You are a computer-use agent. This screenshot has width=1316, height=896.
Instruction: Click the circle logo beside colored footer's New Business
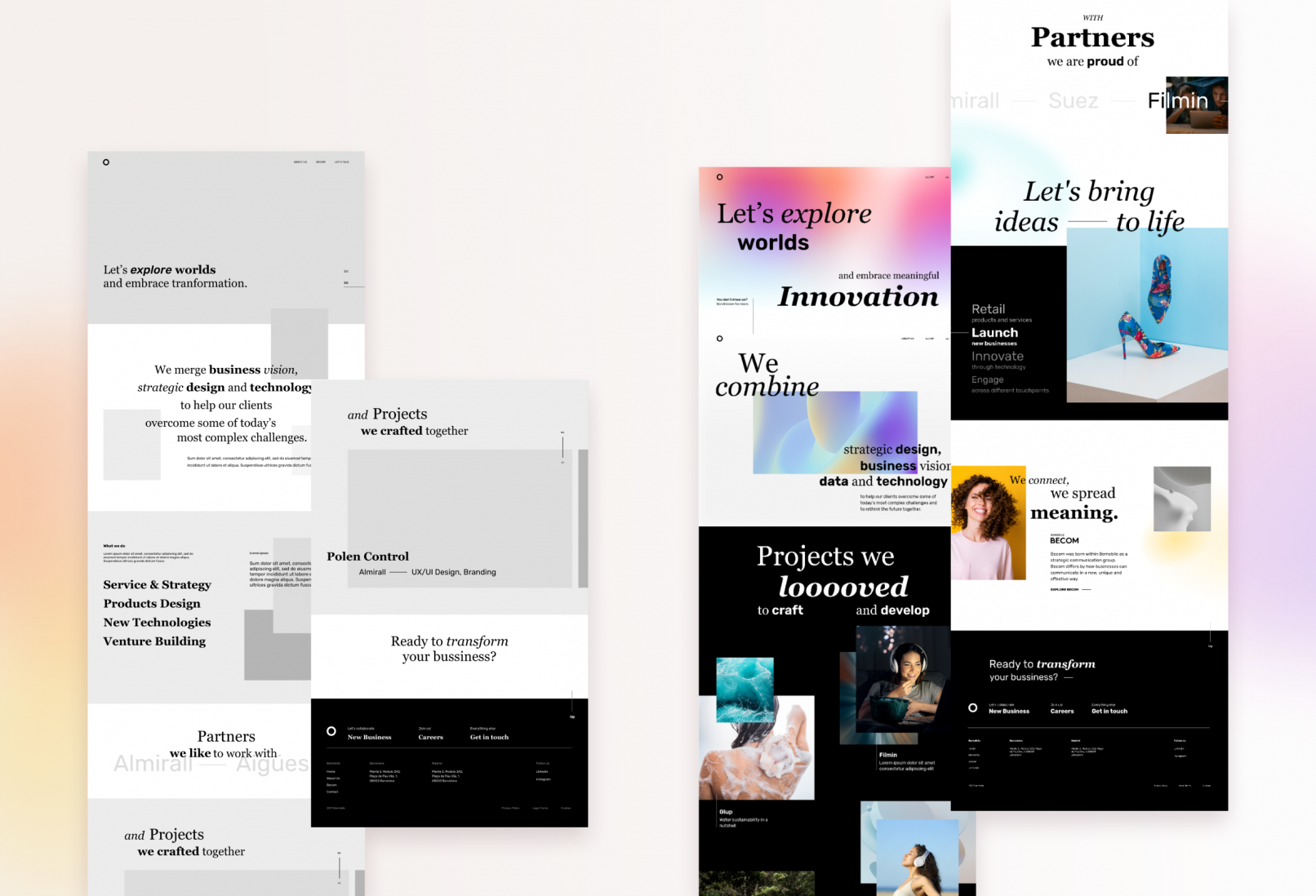click(x=972, y=708)
